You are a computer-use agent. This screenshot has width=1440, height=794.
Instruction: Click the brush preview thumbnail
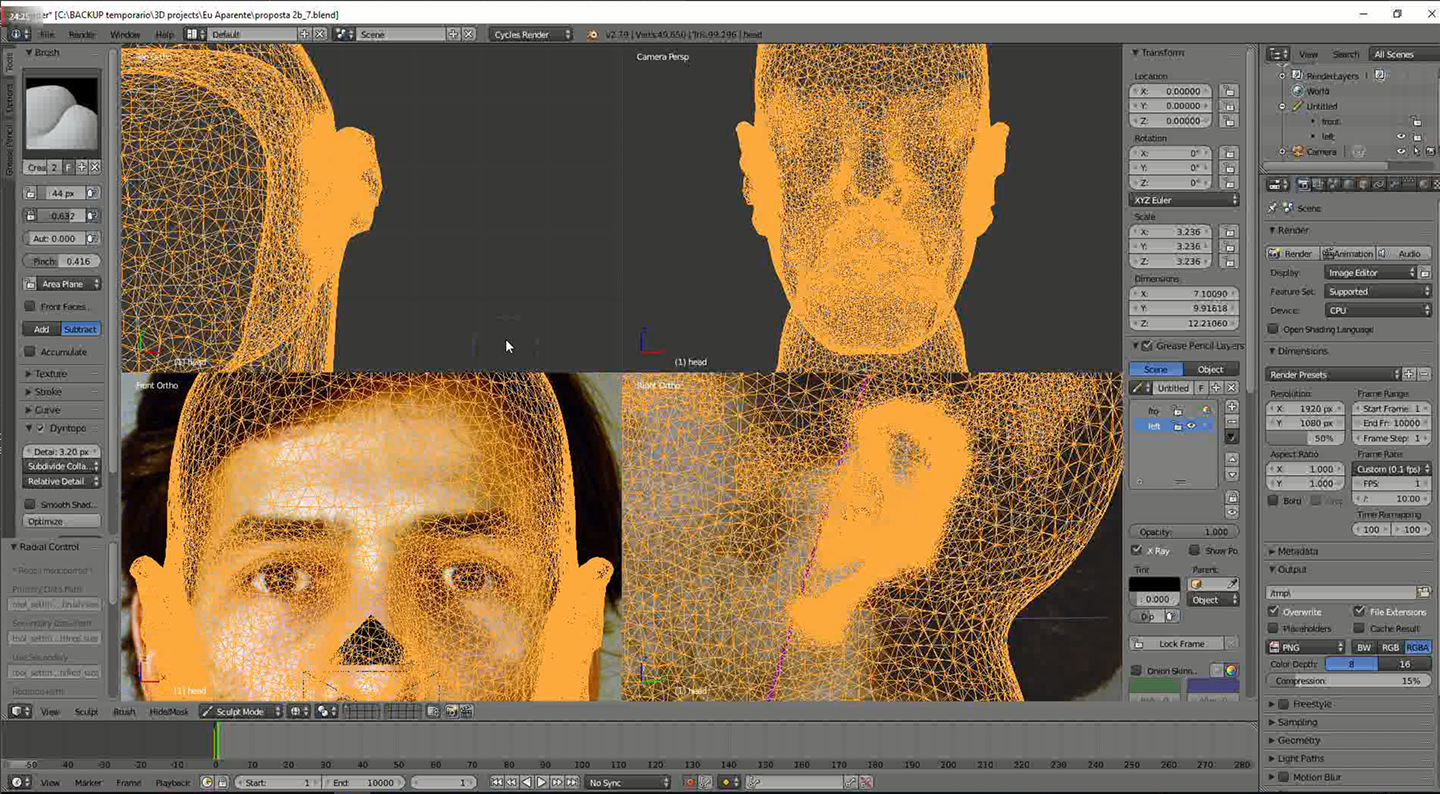coord(61,115)
